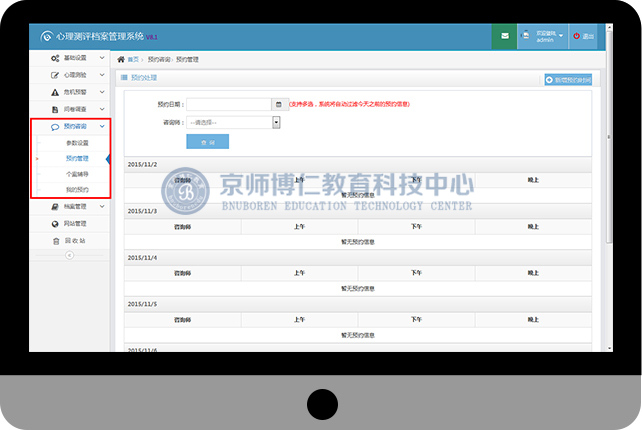The image size is (642, 430).
Task: Open the 回收站 trash bin icon
Action: click(x=56, y=241)
